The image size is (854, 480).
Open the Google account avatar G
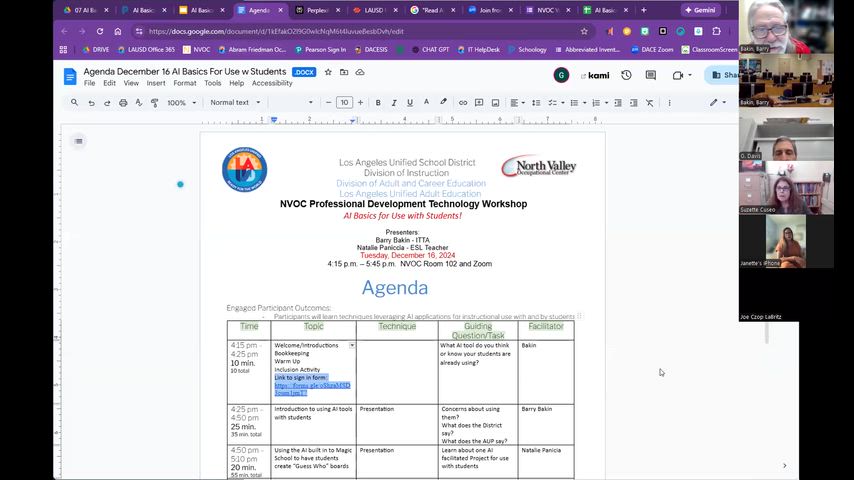561,75
